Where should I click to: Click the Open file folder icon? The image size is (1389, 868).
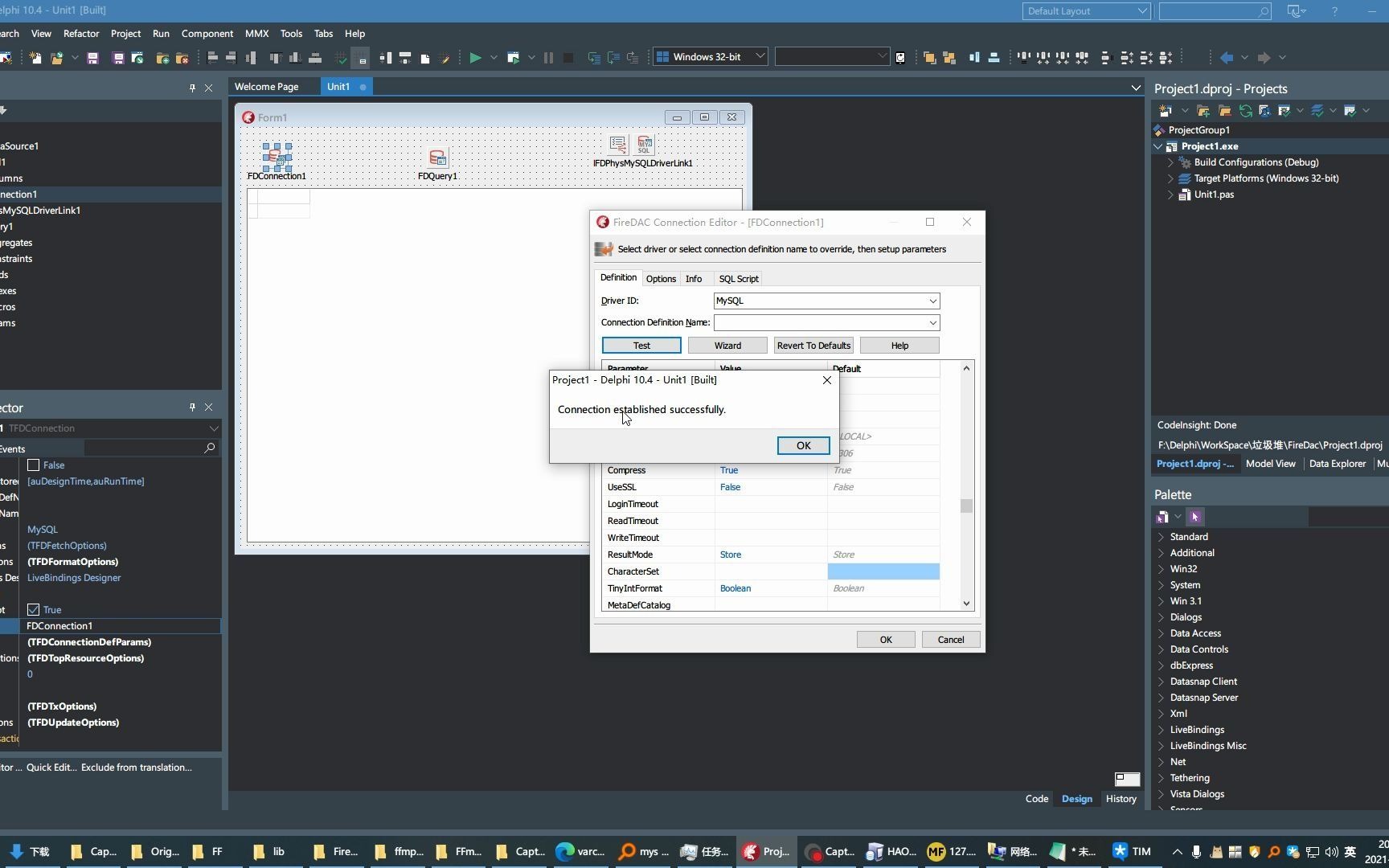pos(56,58)
